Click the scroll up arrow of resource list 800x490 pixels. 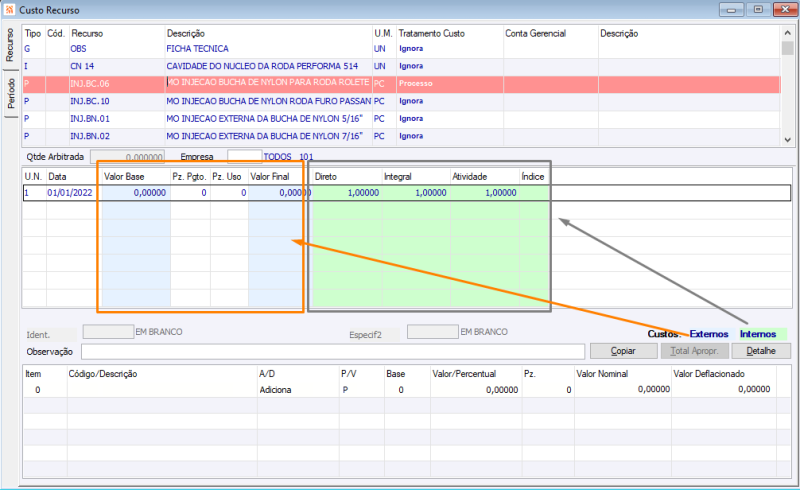pyautogui.click(x=787, y=33)
